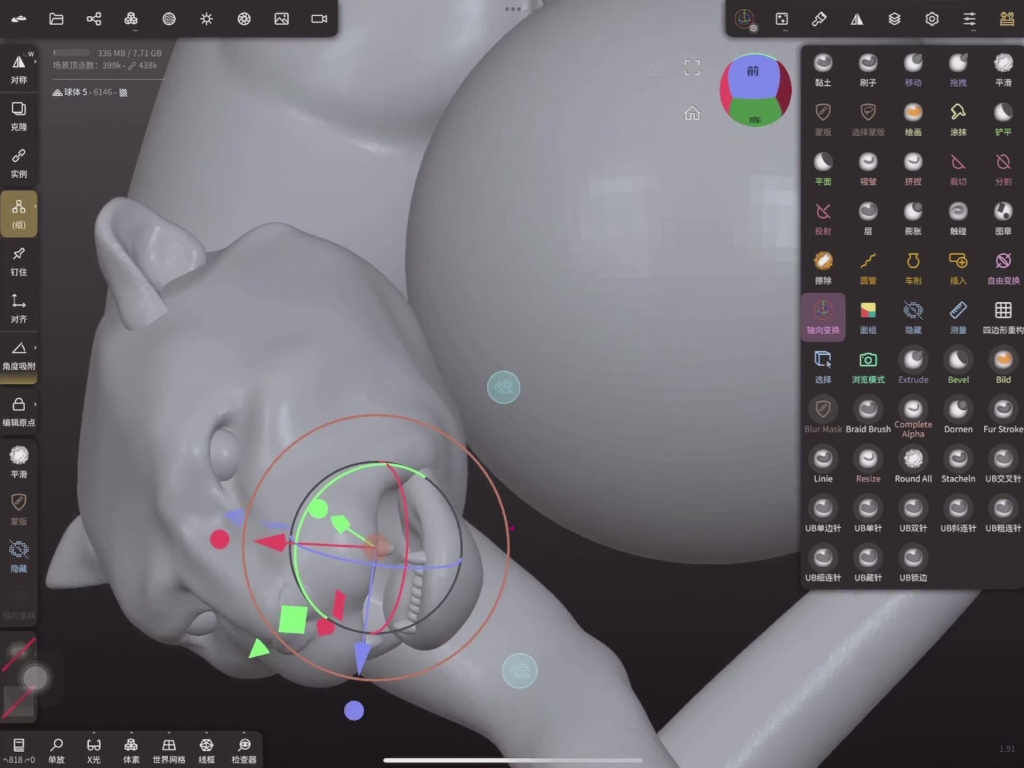Click the (组) group button
The width and height of the screenshot is (1024, 768).
[19, 214]
